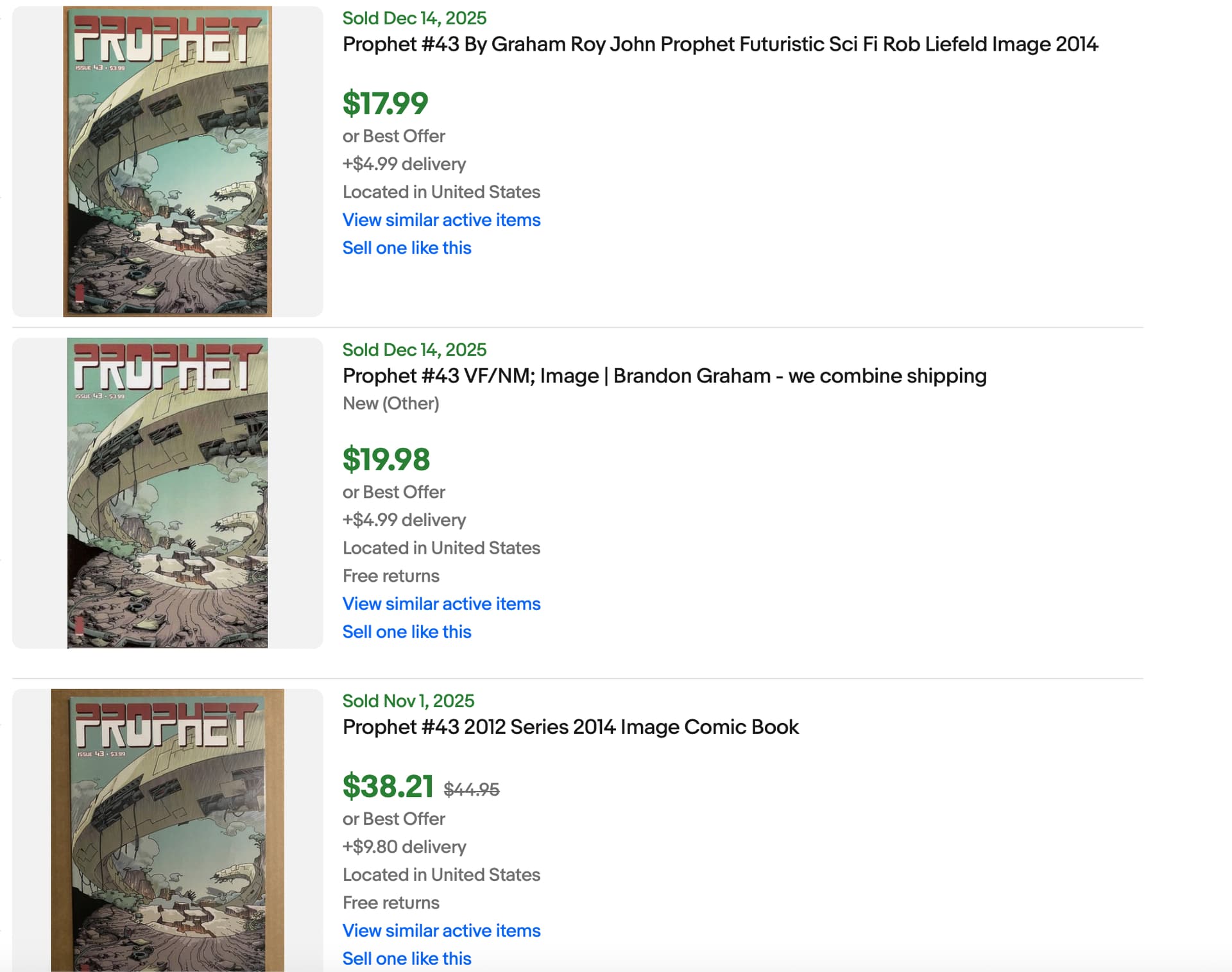This screenshot has height=972, width=1232.
Task: Open the Brandon Graham listing's cover thumbnail
Action: pos(167,493)
